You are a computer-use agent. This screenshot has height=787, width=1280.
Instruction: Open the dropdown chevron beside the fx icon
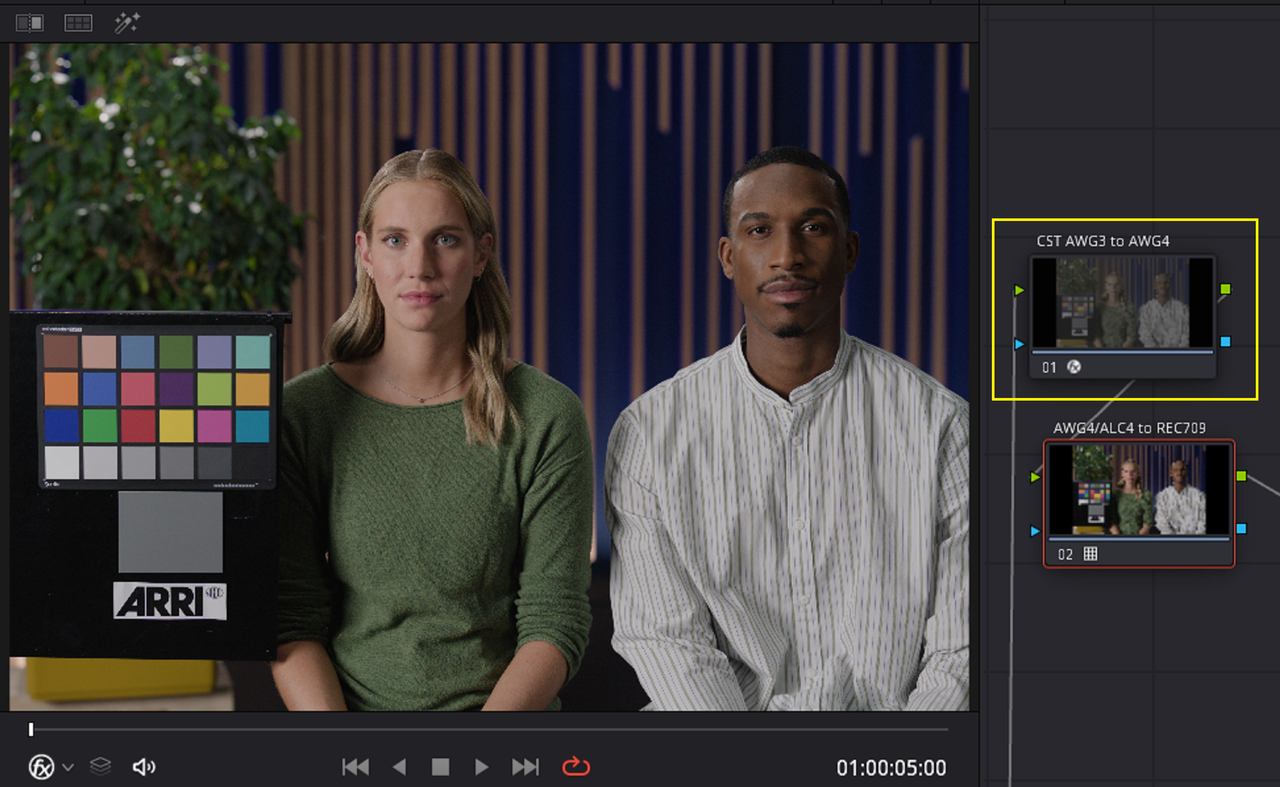(68, 767)
